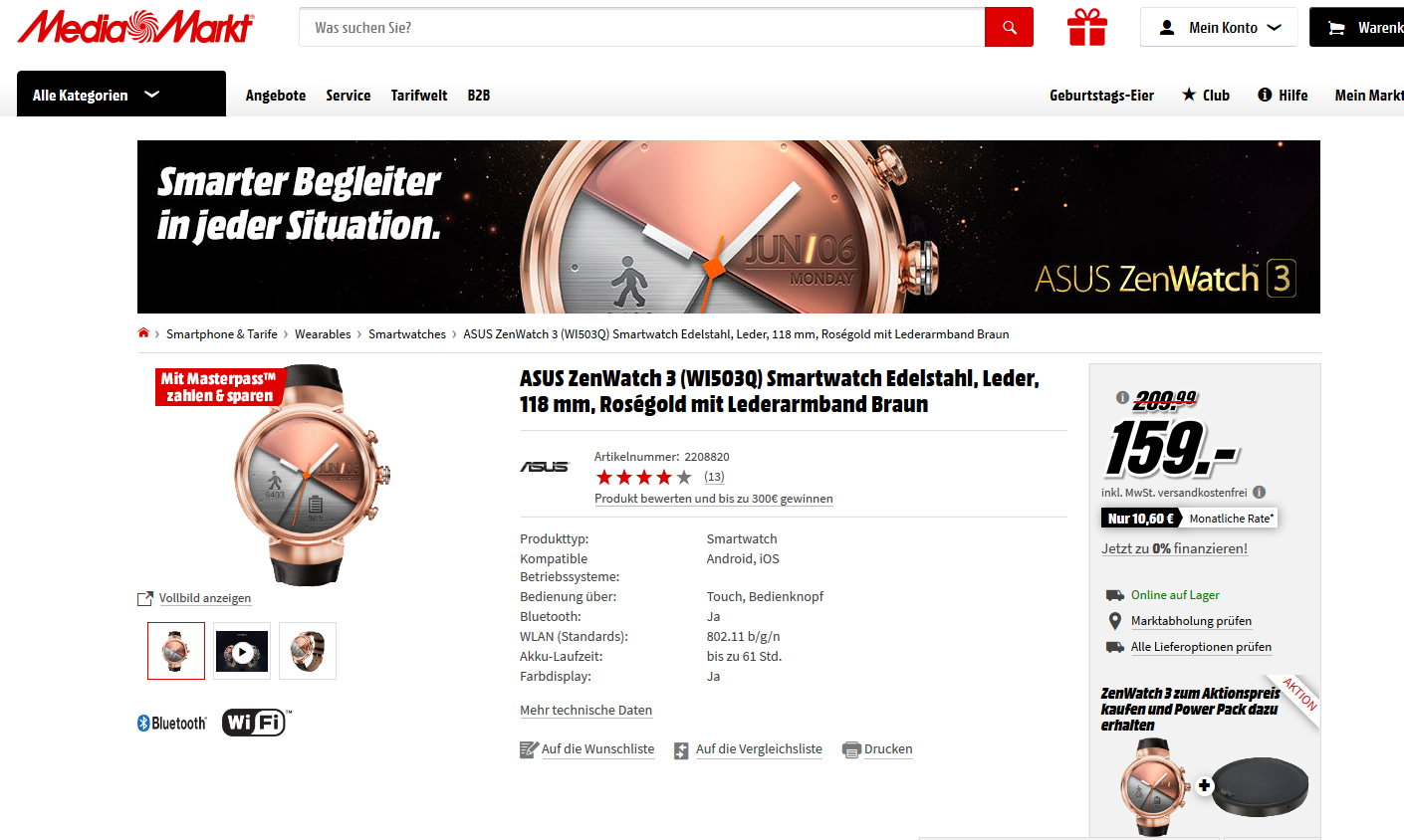Open the Mein Konto dropdown

[1219, 28]
